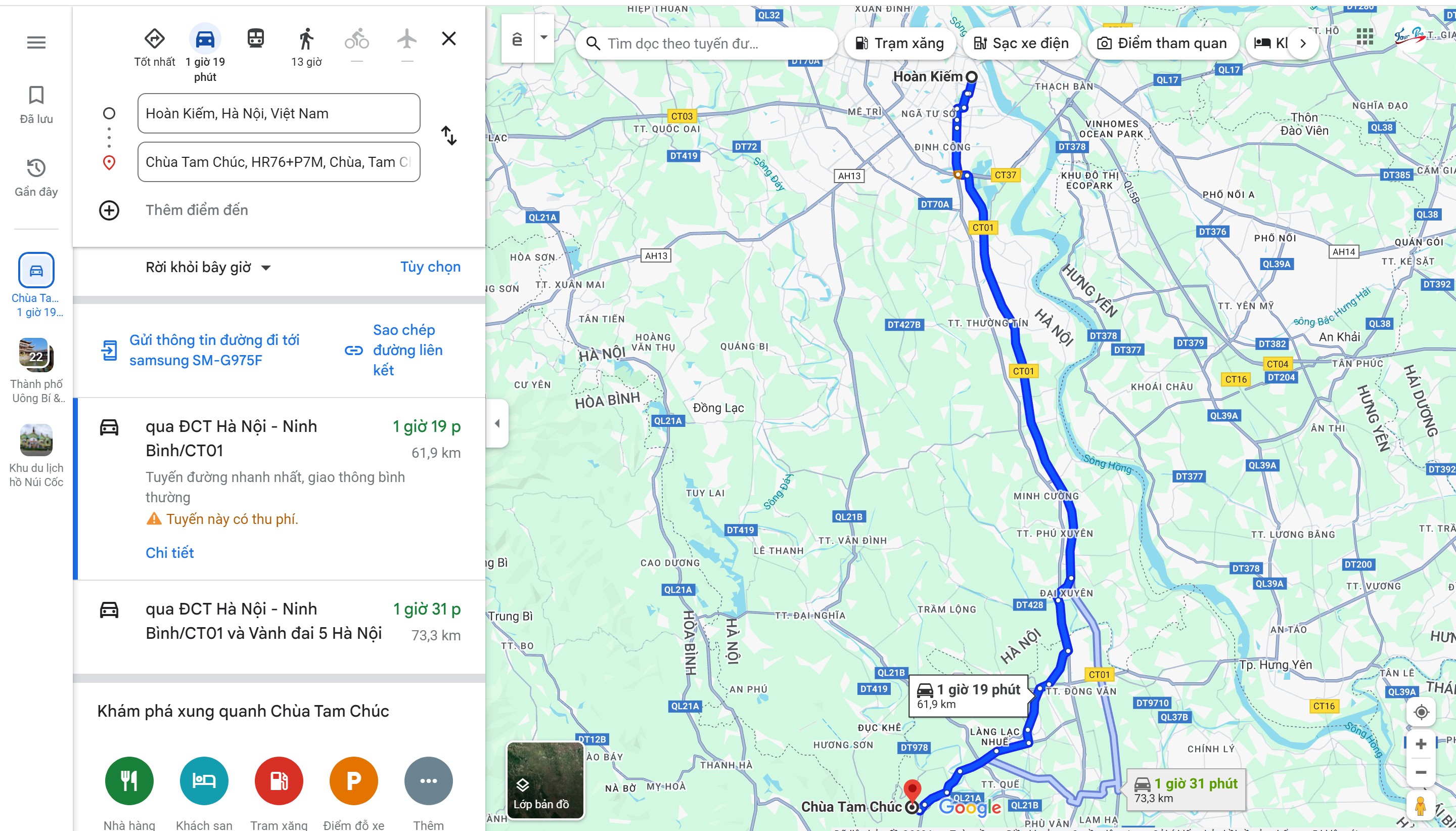This screenshot has width=1456, height=831.
Task: Select the driving mode option
Action: coord(205,39)
